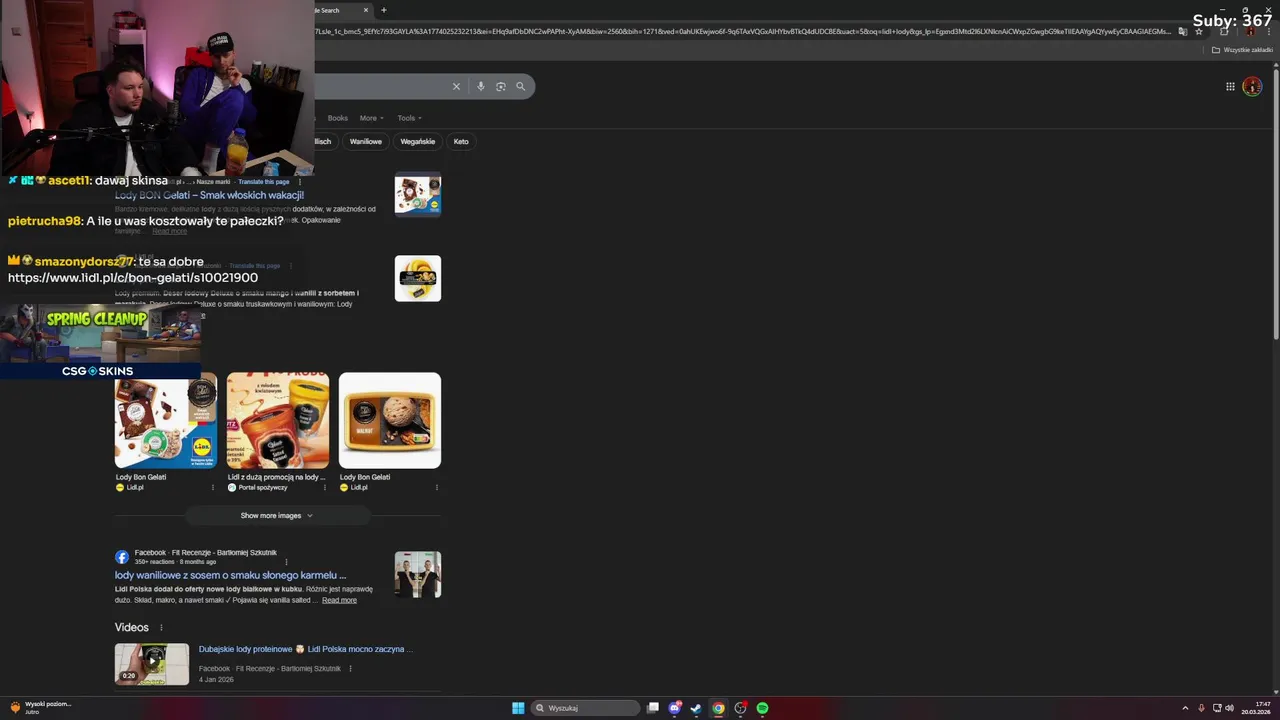Open the Google account avatar
Screen dimensions: 1280x720
(1252, 87)
